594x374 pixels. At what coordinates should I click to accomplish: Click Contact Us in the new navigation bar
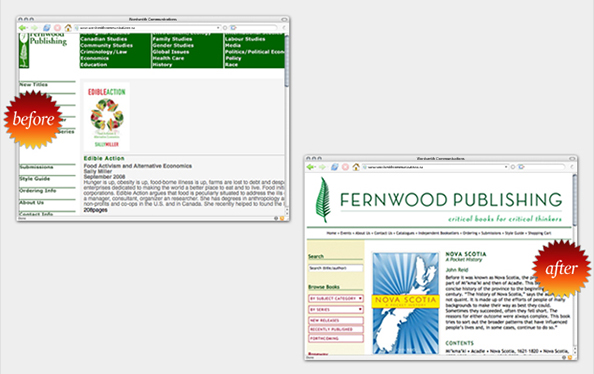coord(383,233)
